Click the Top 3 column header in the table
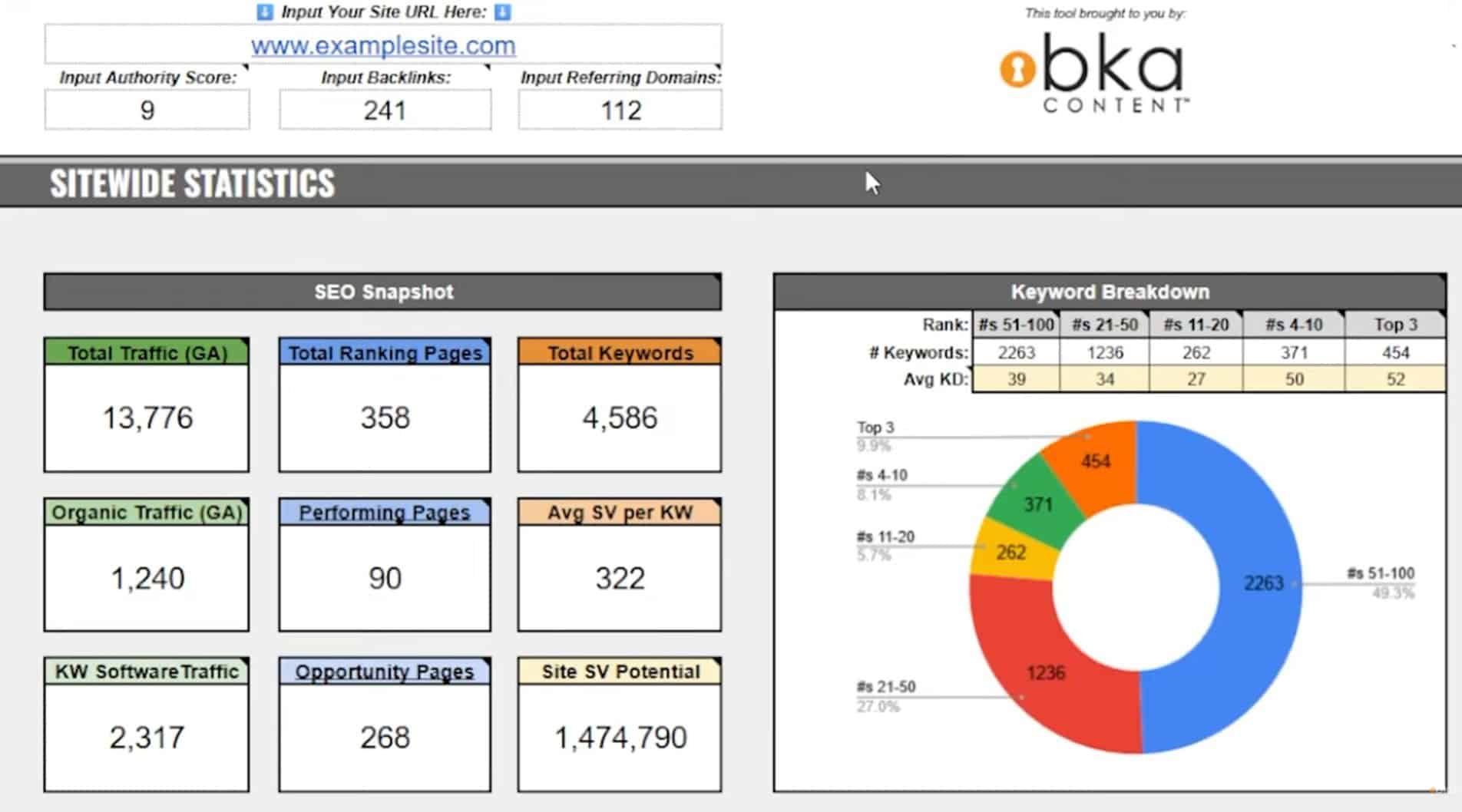 tap(1395, 324)
